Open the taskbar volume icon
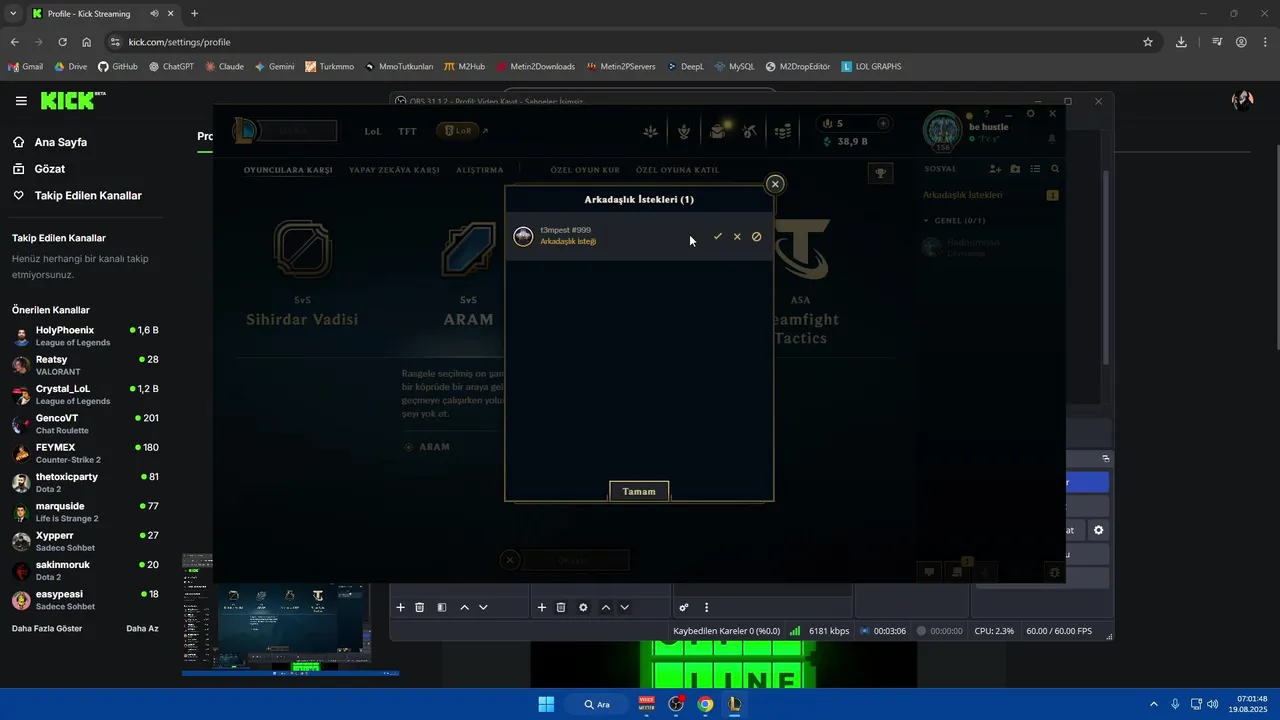Viewport: 1280px width, 720px height. pyautogui.click(x=1212, y=704)
